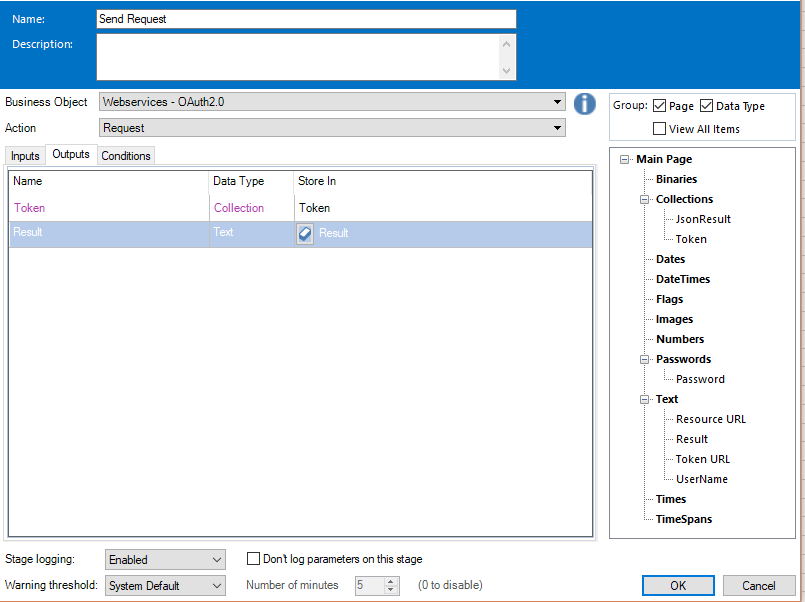The height and width of the screenshot is (602, 805).
Task: Click the data item icon beside Result
Action: [305, 234]
